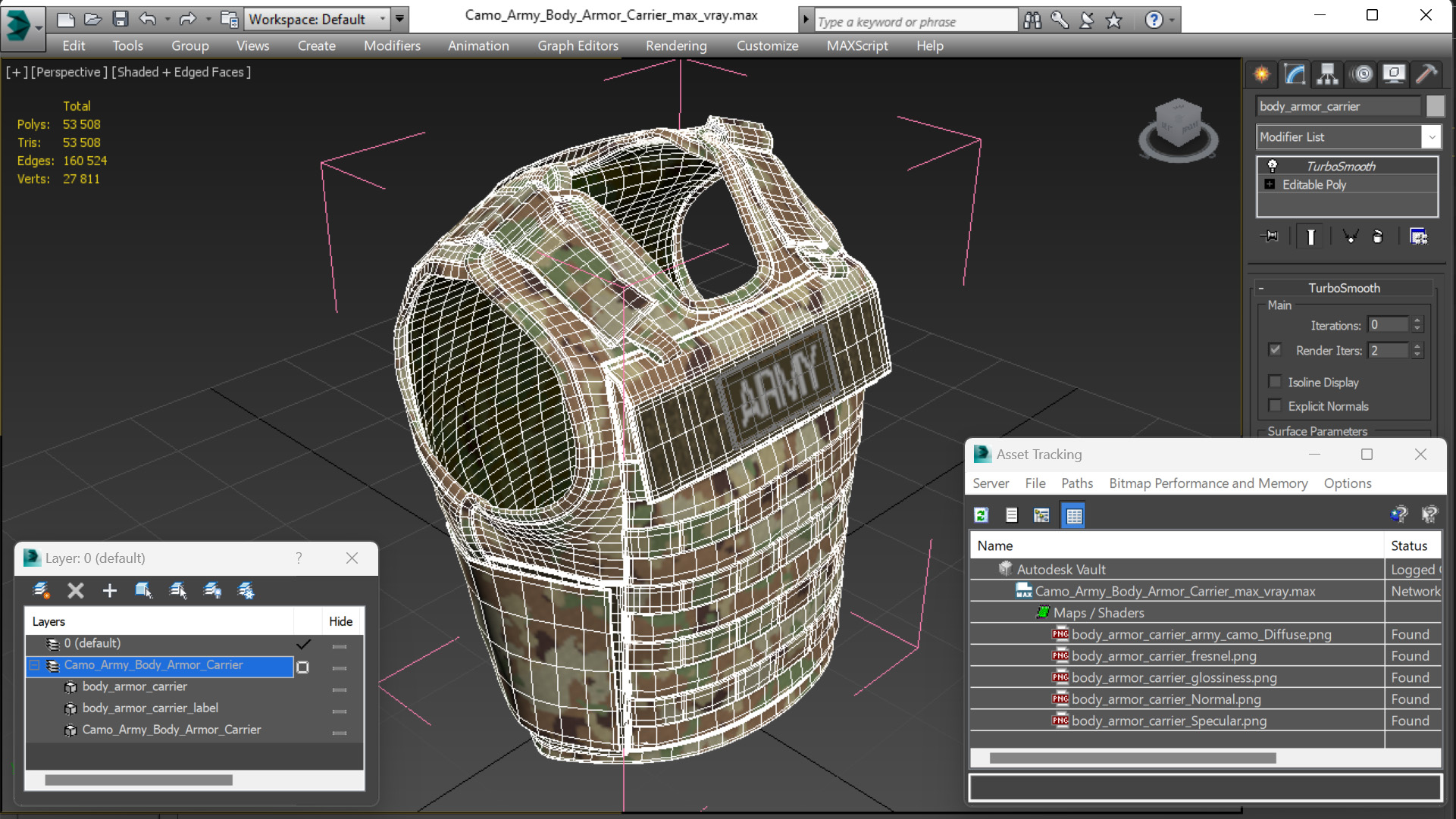Viewport: 1456px width, 819px height.
Task: Open the Modify command panel tab
Action: pos(1295,73)
